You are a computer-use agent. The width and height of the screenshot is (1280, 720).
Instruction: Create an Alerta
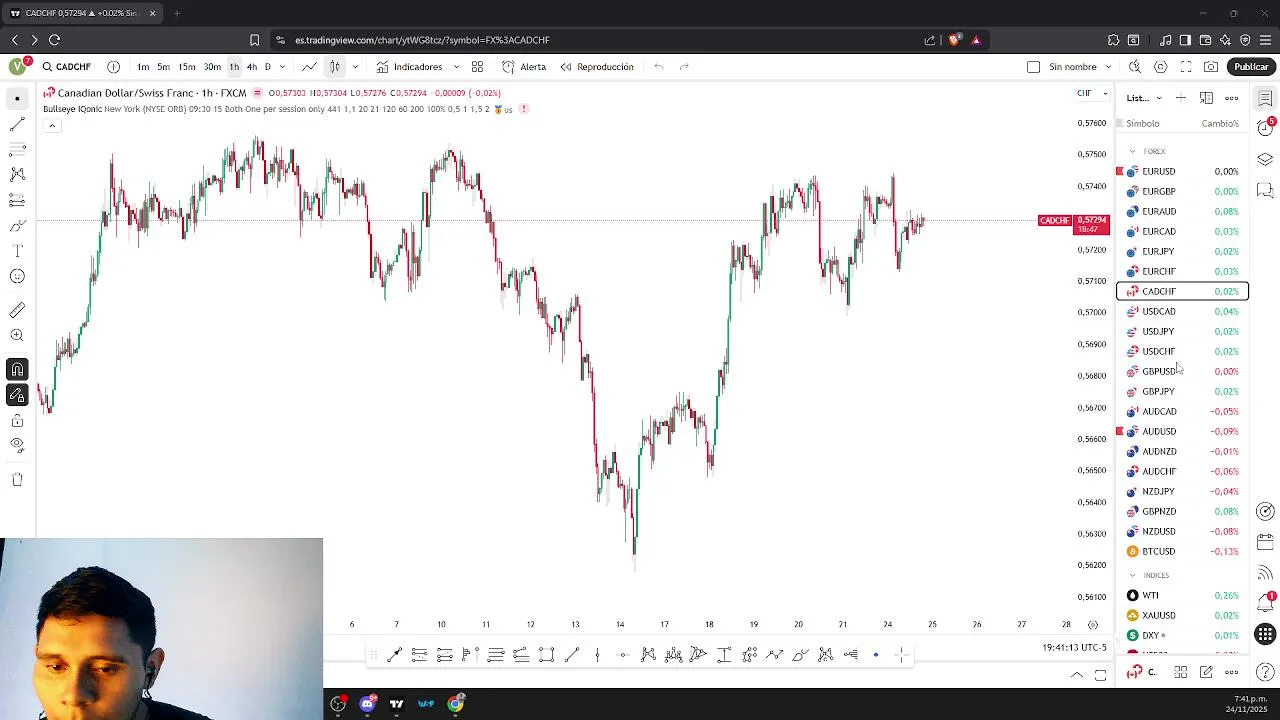tap(524, 67)
